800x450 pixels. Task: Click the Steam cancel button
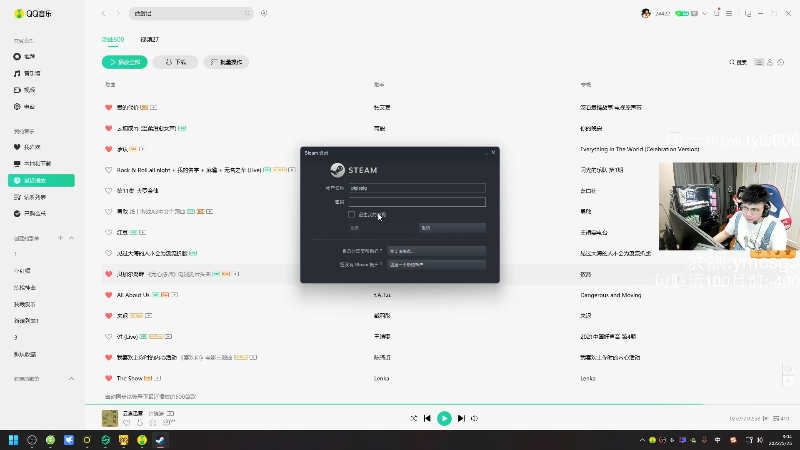[x=452, y=228]
